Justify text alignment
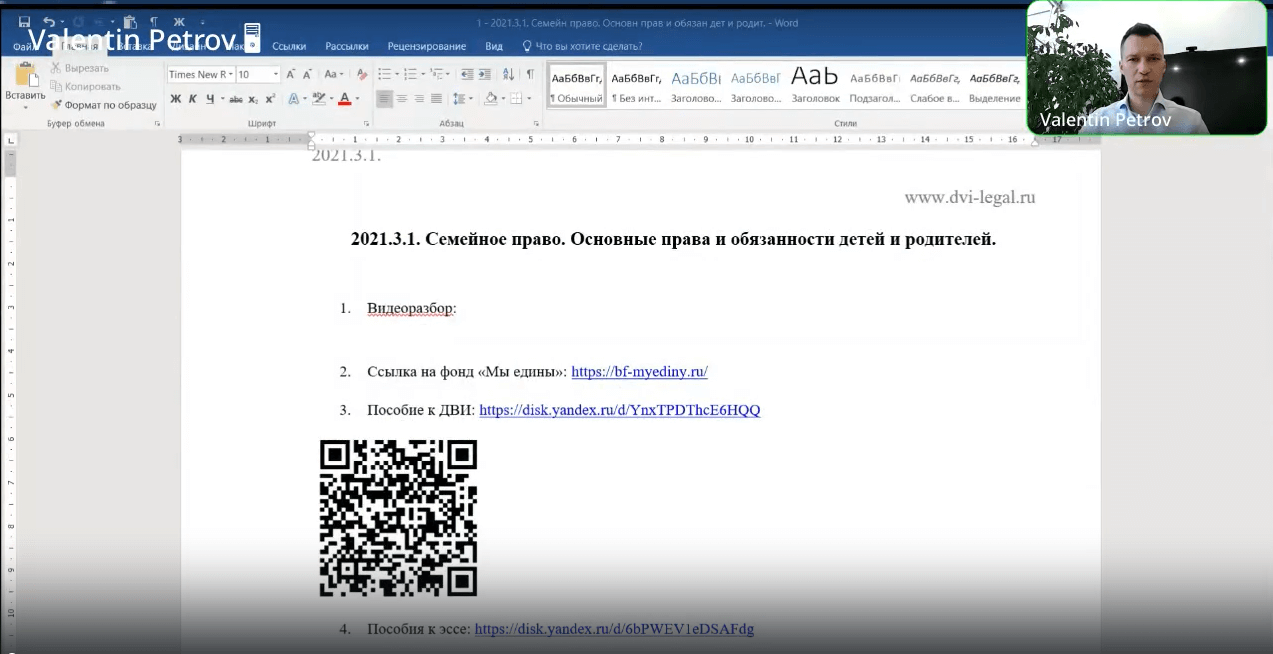The image size is (1273, 654). point(436,98)
